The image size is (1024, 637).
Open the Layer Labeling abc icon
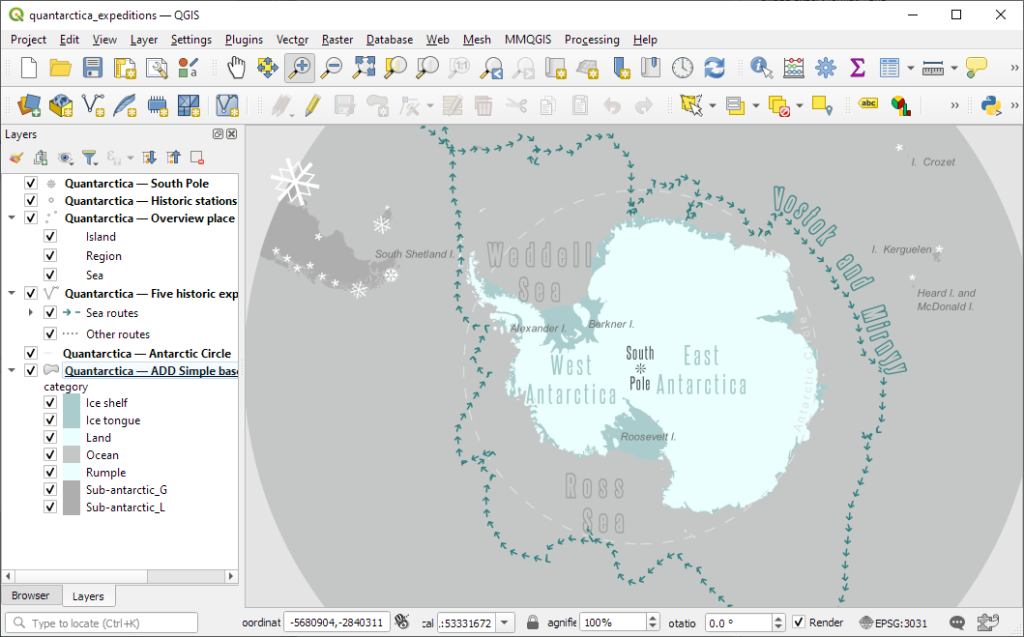point(868,104)
